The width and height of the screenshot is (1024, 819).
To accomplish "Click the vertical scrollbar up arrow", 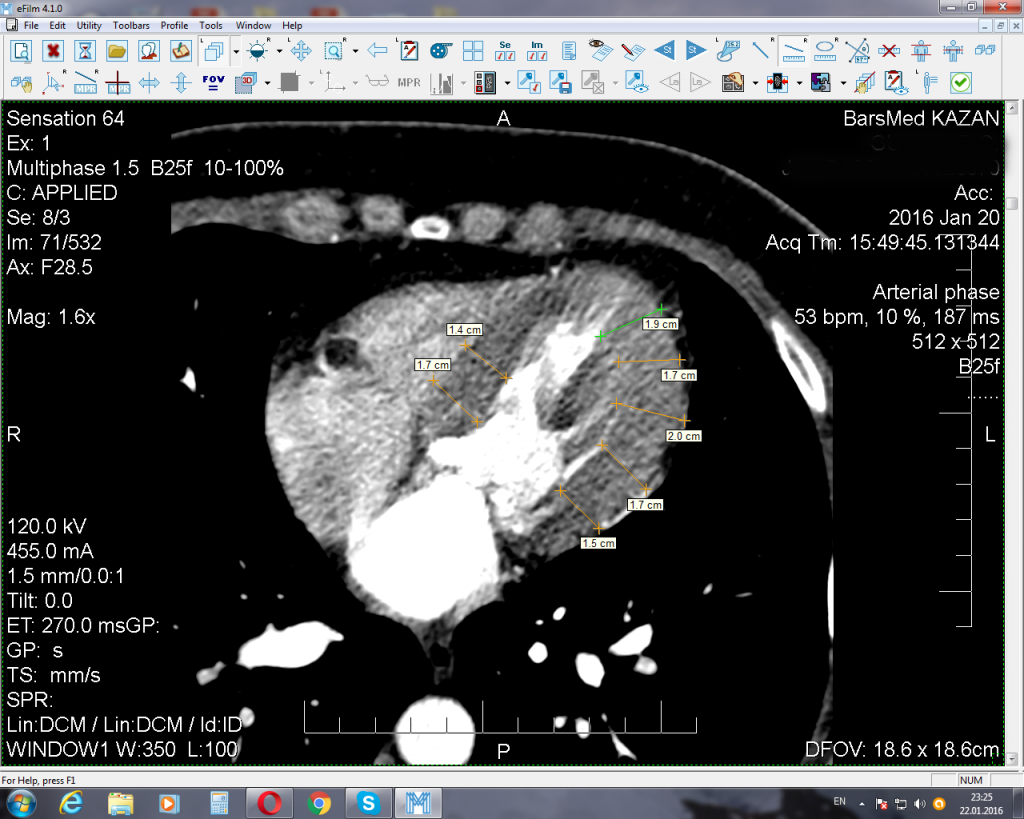I will tap(1012, 108).
